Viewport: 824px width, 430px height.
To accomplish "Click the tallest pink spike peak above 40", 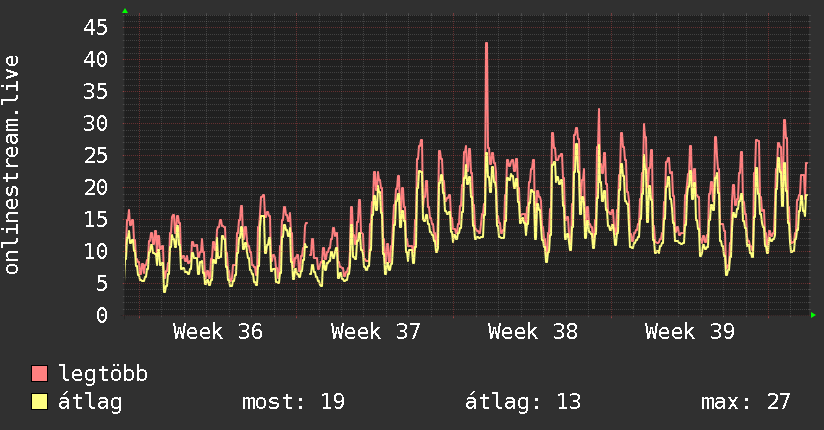I will pos(487,44).
